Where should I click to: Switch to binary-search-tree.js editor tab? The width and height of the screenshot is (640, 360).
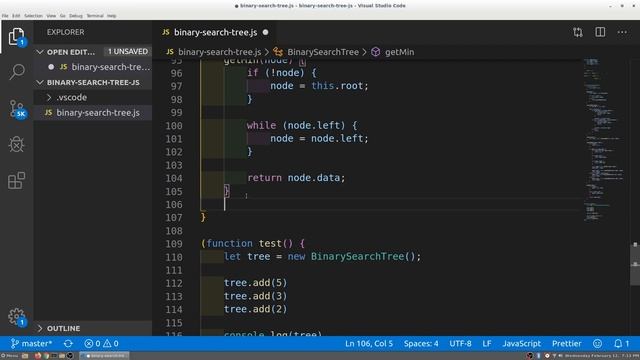(215, 32)
